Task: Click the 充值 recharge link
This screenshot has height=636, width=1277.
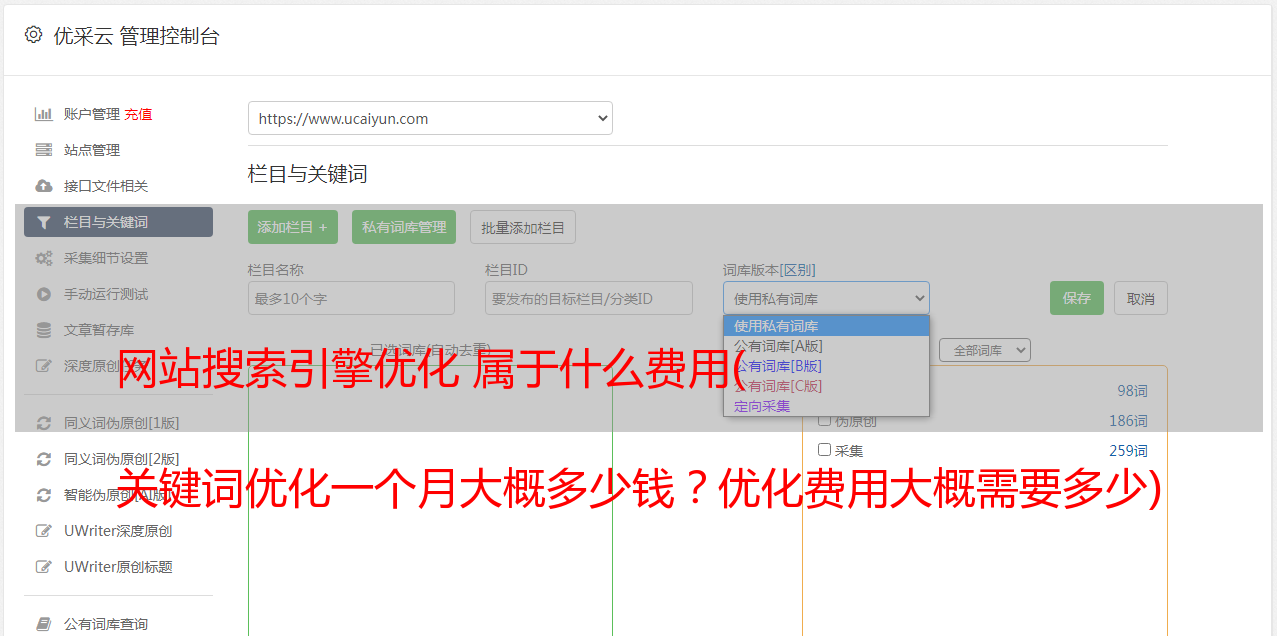Action: click(x=138, y=114)
